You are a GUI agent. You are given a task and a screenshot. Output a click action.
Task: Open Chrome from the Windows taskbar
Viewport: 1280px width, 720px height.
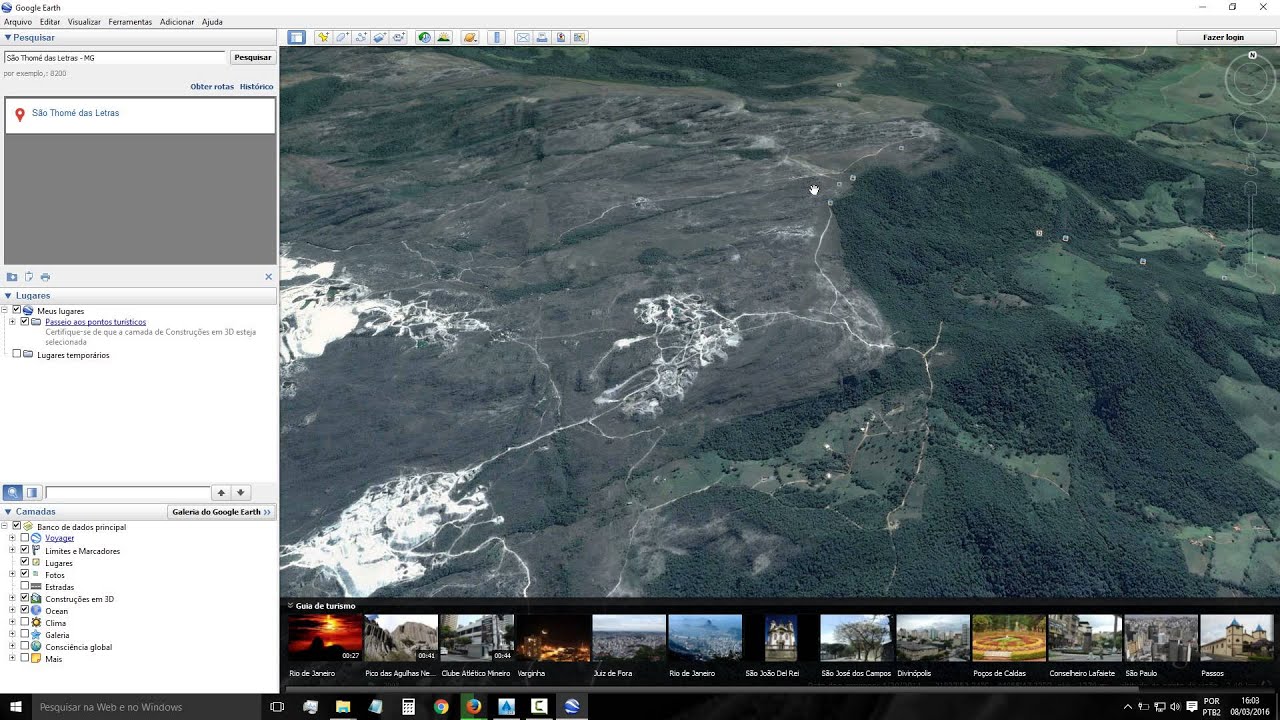[441, 707]
